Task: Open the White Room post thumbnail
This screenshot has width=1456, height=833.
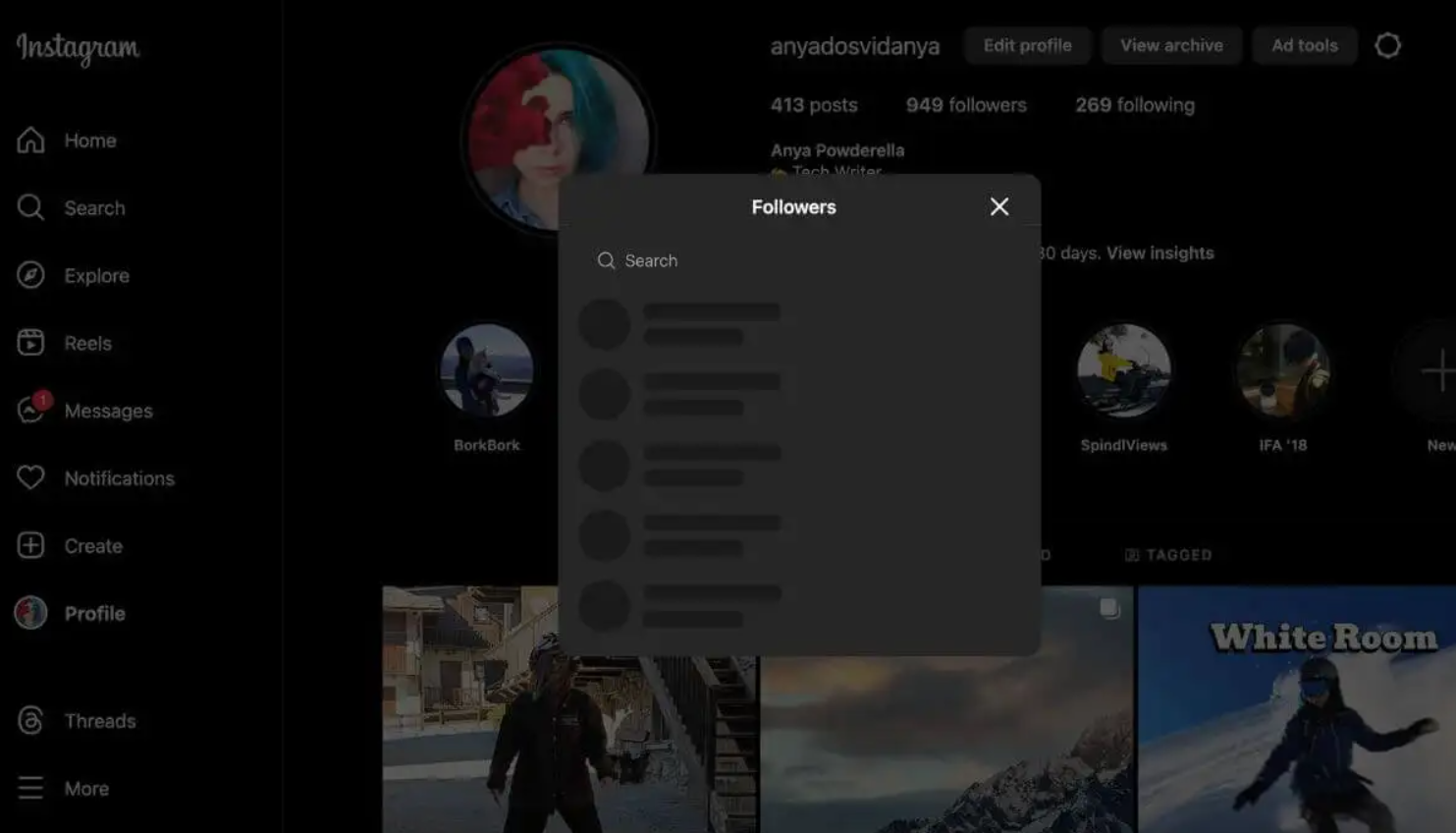Action: (x=1296, y=709)
